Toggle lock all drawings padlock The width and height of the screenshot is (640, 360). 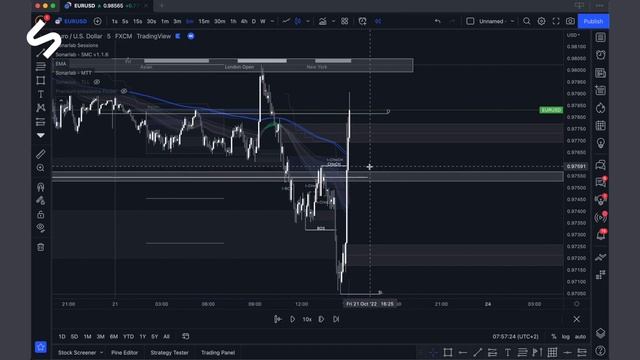pos(40,214)
